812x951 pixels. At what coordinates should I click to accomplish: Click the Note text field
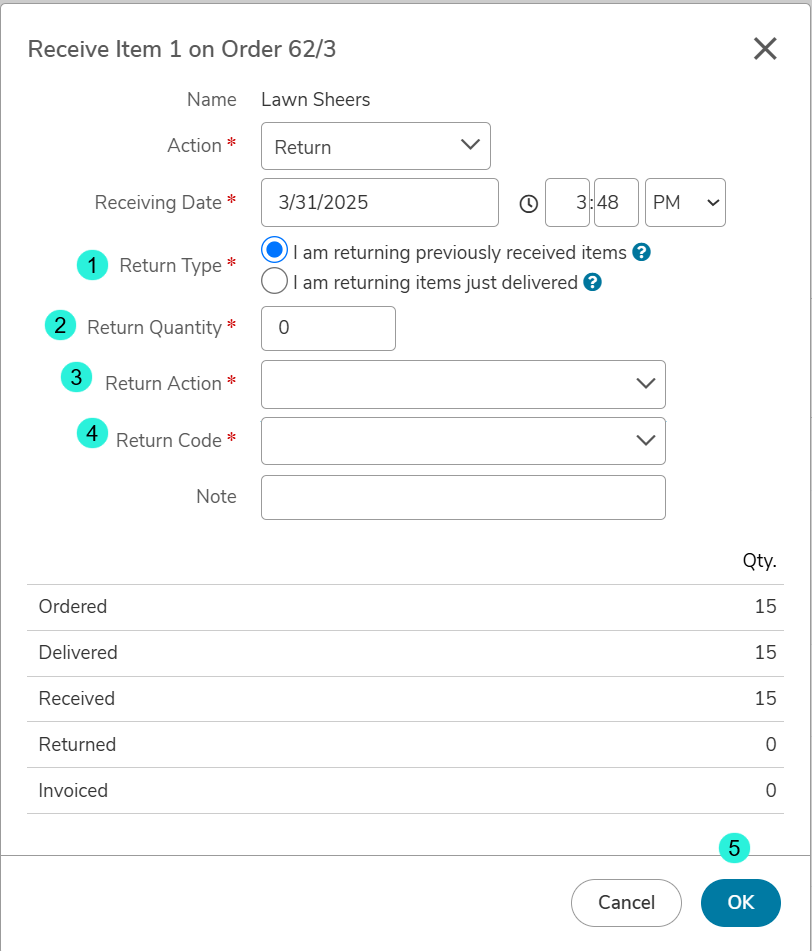[463, 497]
